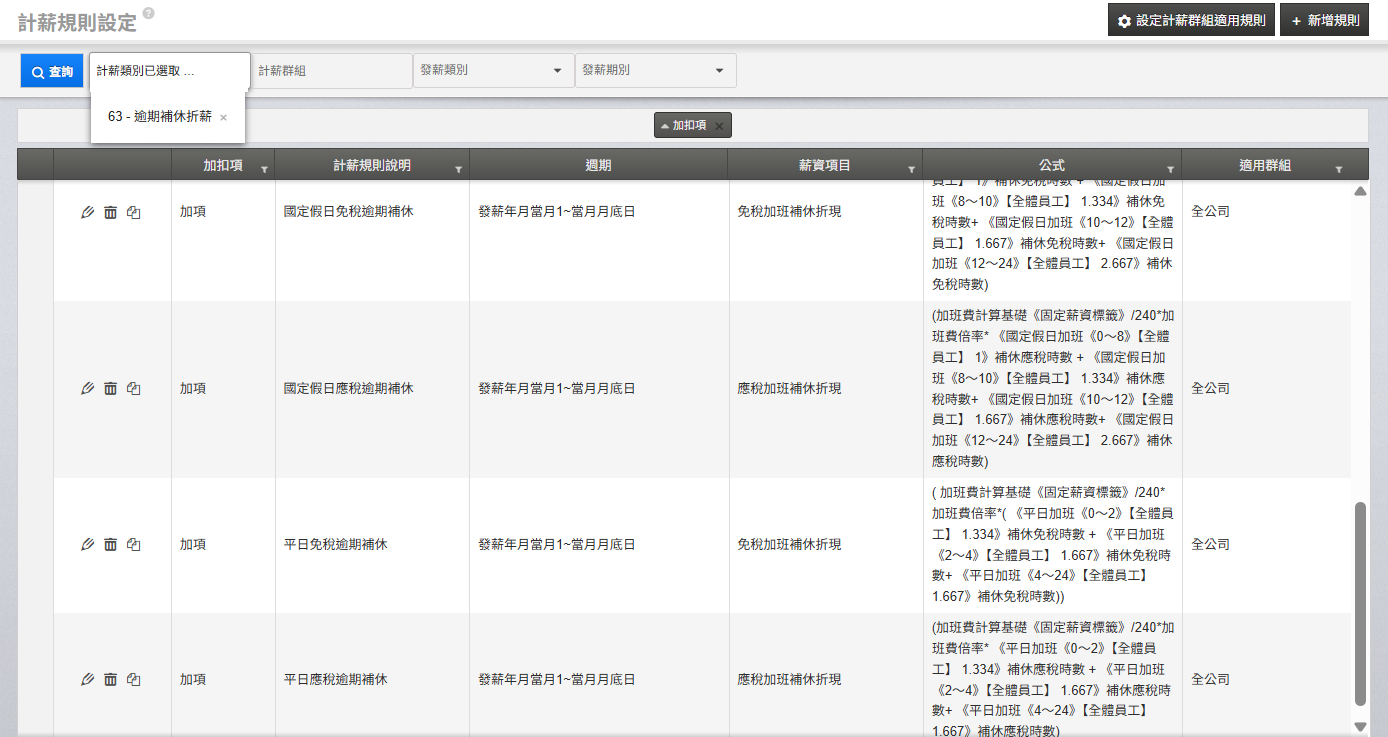The height and width of the screenshot is (737, 1388).
Task: Click the copy icon for 平日免稅逾期補休
Action: coord(134,545)
